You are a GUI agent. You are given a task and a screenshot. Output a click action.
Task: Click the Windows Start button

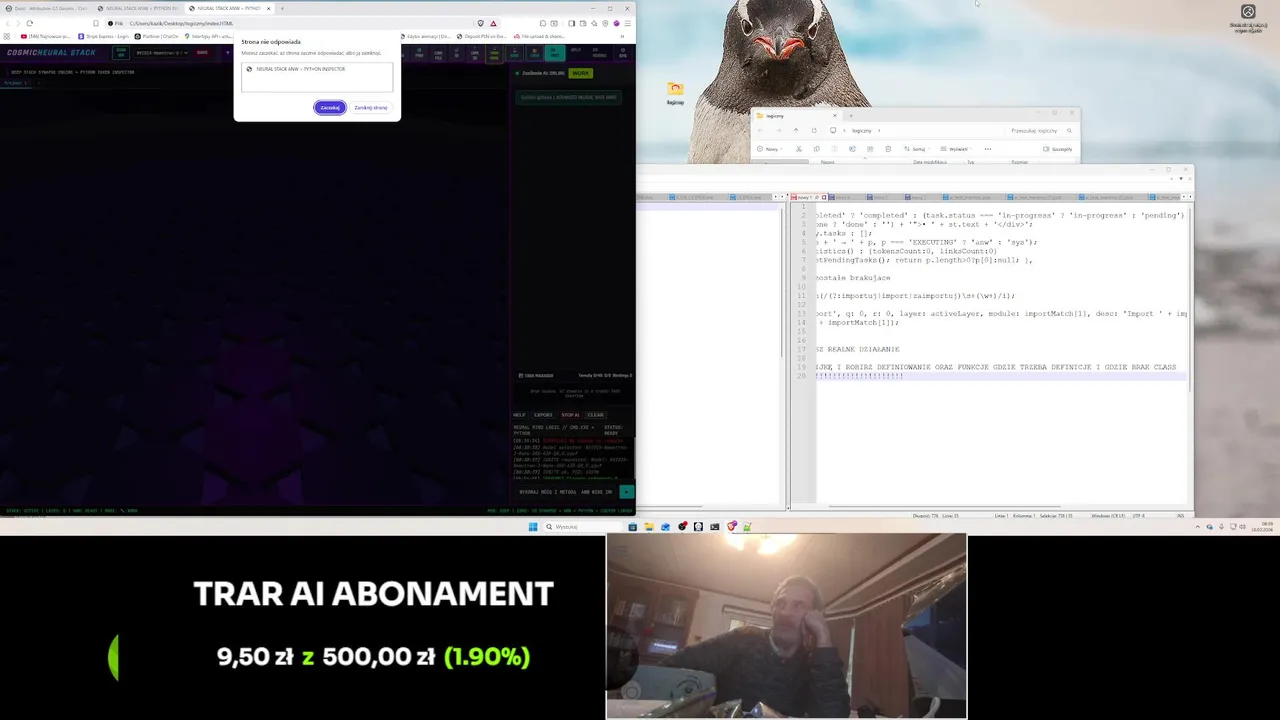[x=533, y=527]
